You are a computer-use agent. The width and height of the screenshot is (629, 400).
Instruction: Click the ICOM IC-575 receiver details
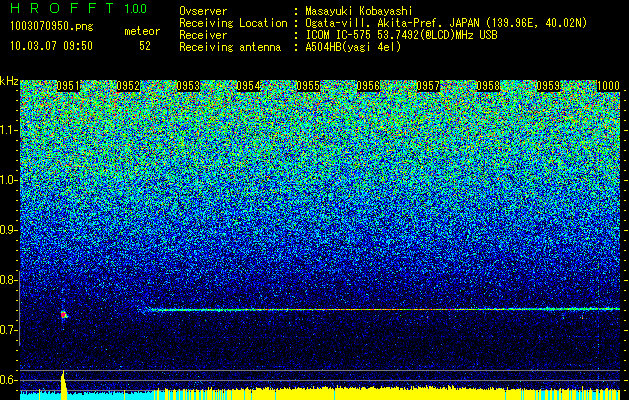[x=402, y=35]
